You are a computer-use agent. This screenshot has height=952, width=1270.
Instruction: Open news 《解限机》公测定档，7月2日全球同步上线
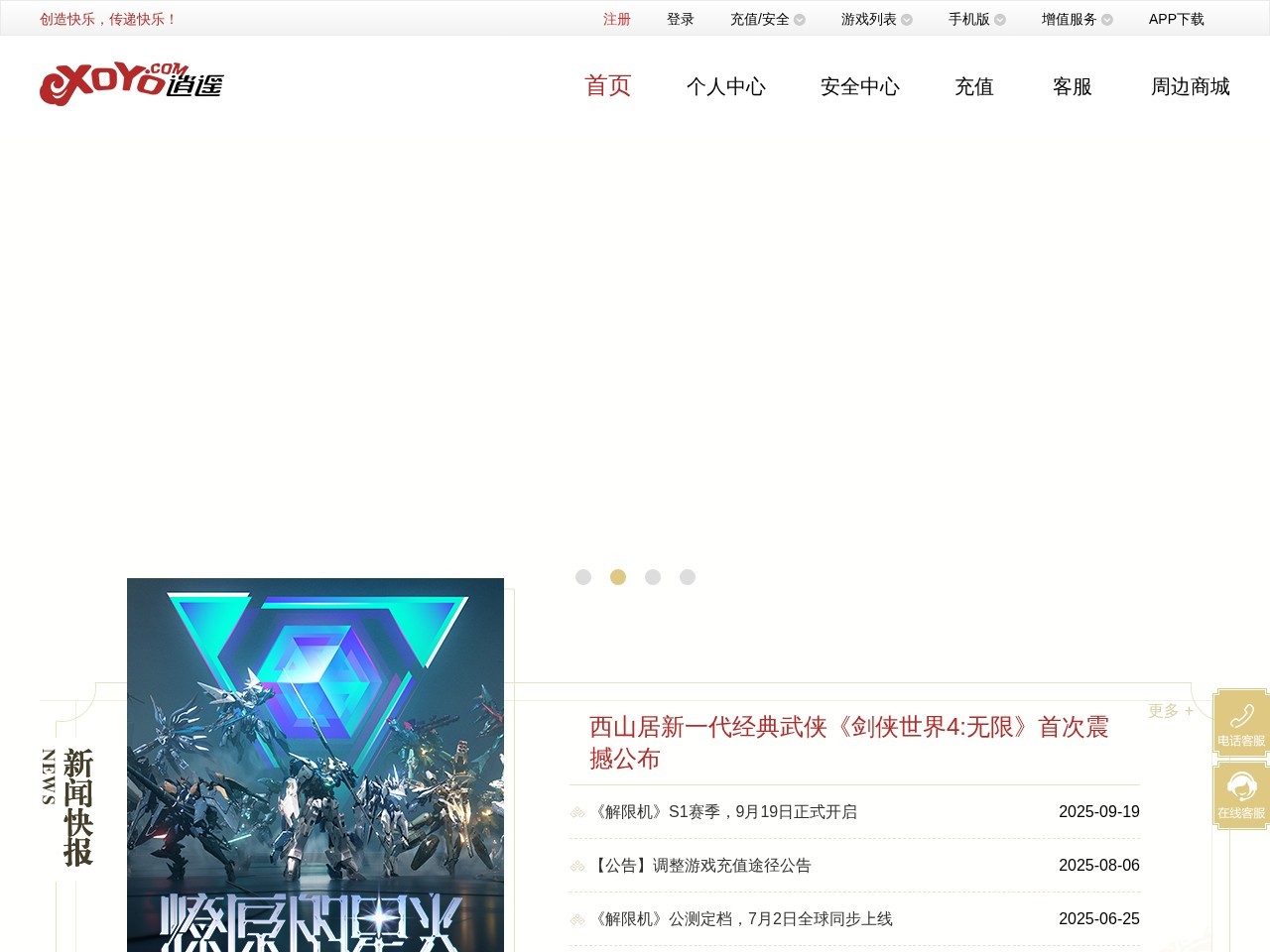click(x=741, y=919)
